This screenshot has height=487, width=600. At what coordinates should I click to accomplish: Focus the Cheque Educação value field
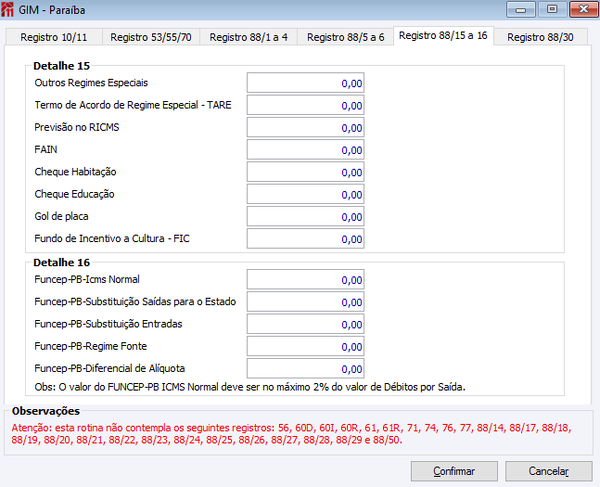tap(305, 194)
